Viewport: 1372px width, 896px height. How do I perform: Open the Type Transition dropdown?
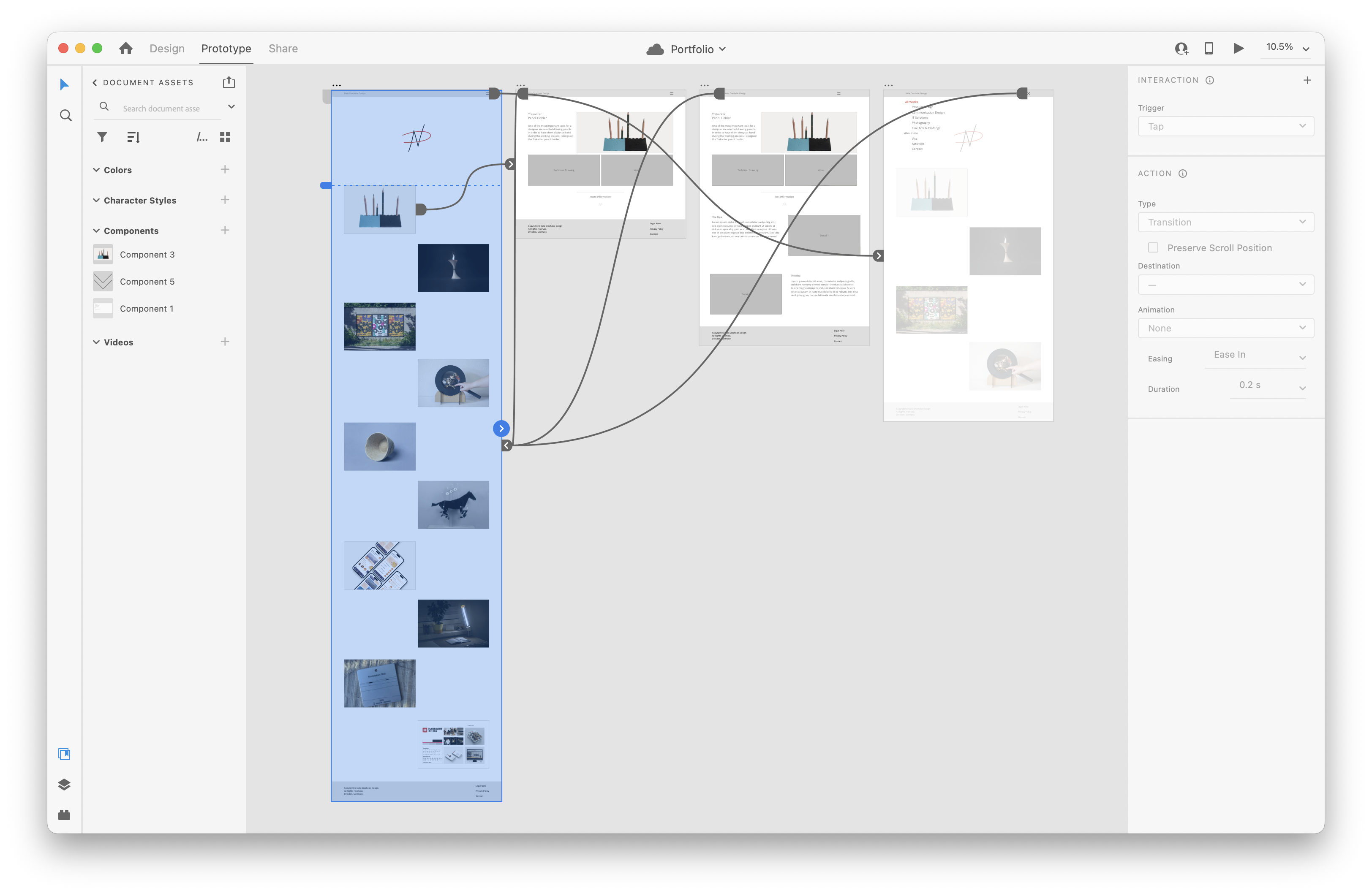click(x=1225, y=223)
